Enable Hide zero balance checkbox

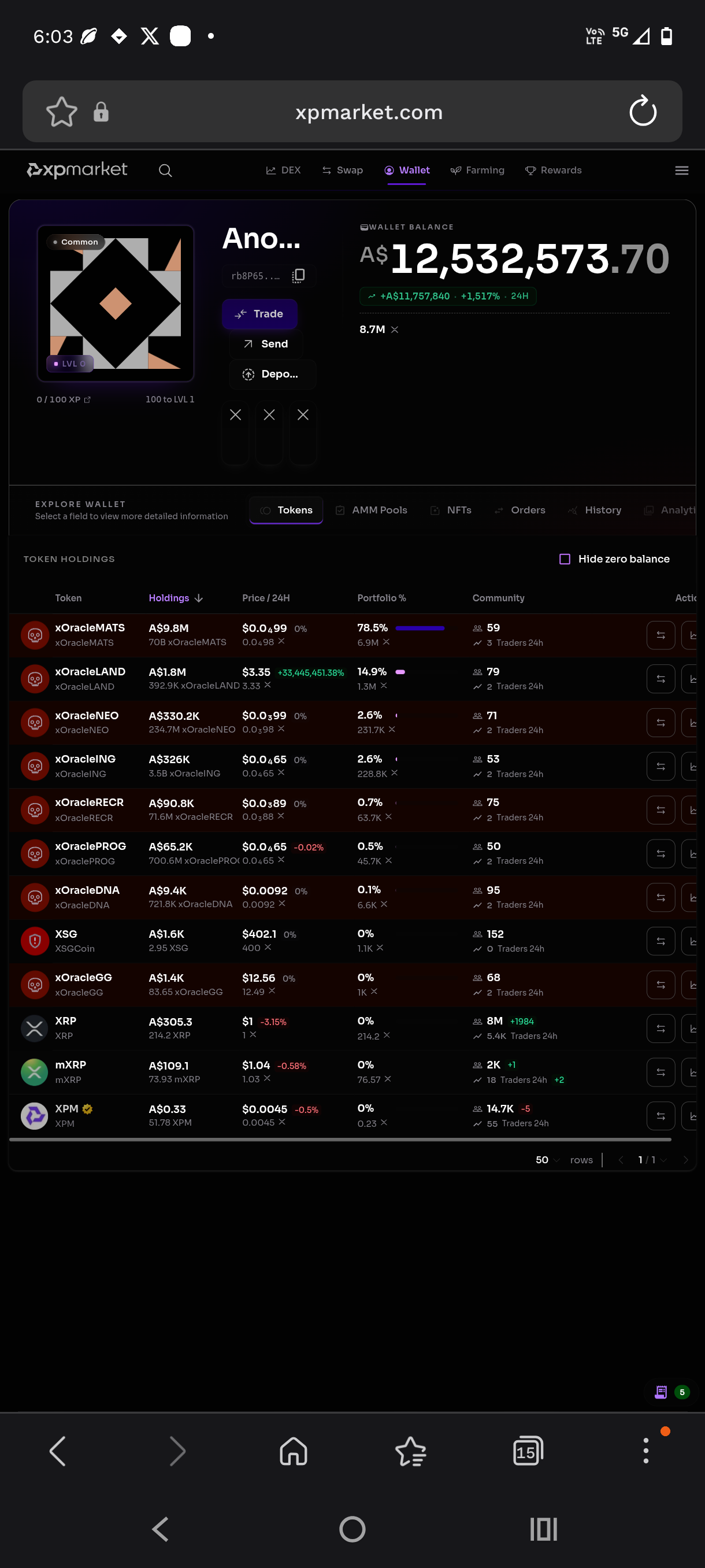[x=565, y=559]
